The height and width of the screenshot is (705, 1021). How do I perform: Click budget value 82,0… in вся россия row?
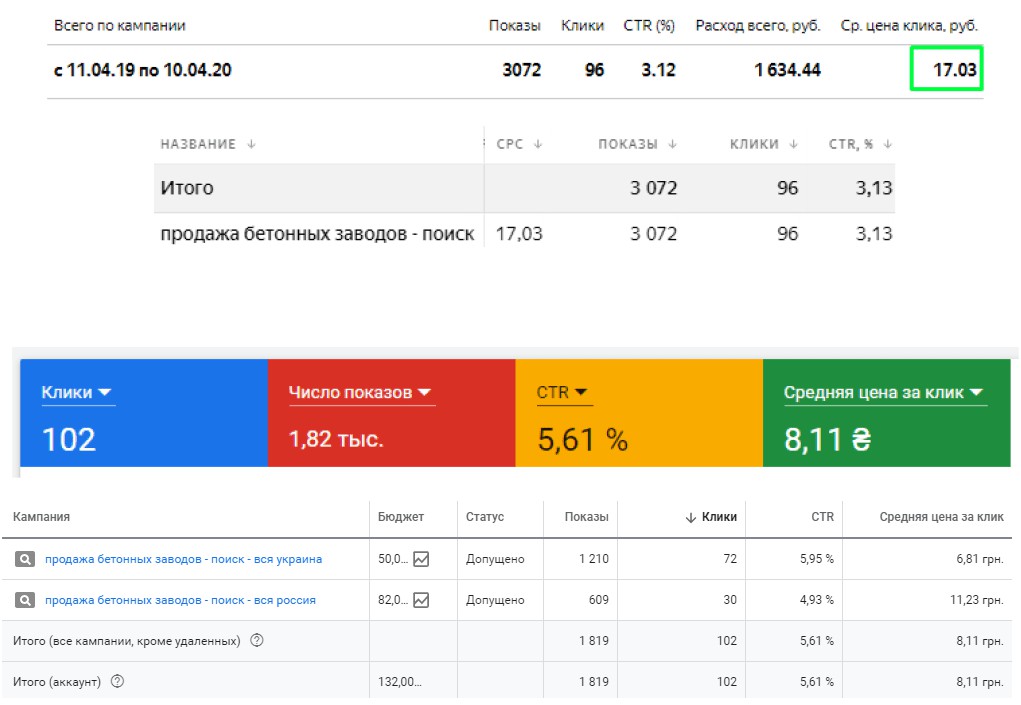393,600
